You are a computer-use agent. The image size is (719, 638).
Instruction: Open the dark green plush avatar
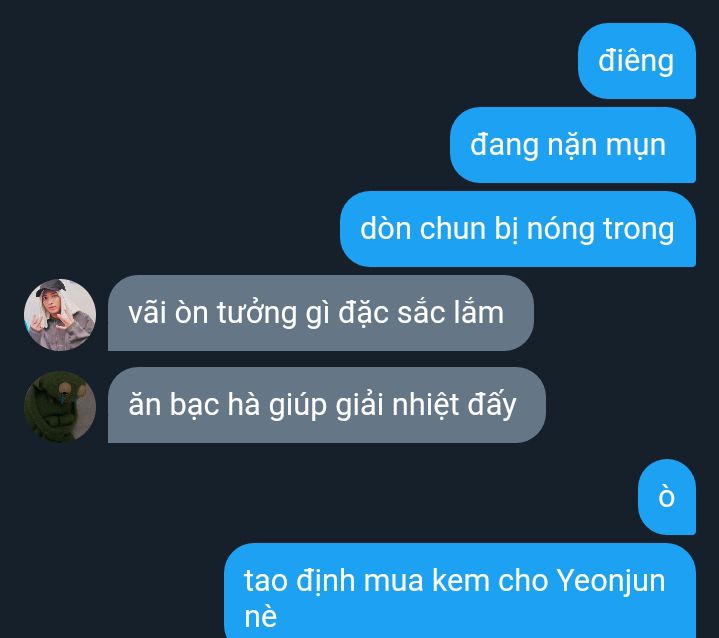point(60,406)
